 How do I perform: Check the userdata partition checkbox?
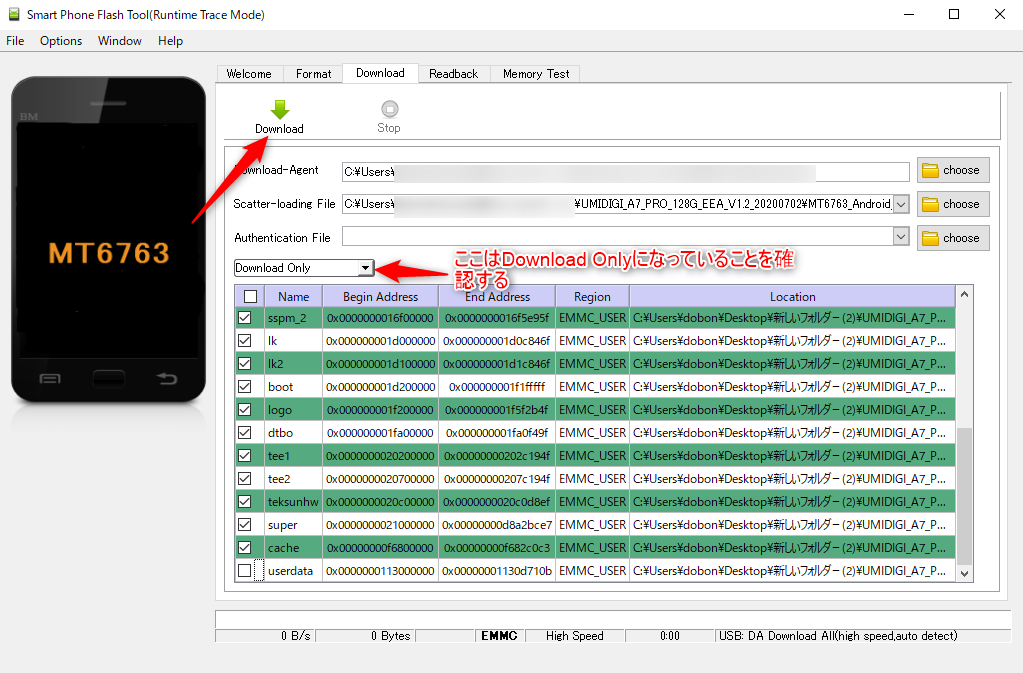click(245, 571)
